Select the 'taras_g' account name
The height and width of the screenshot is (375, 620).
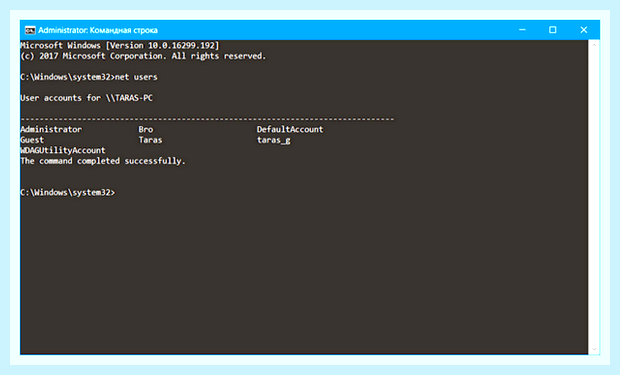pyautogui.click(x=274, y=140)
